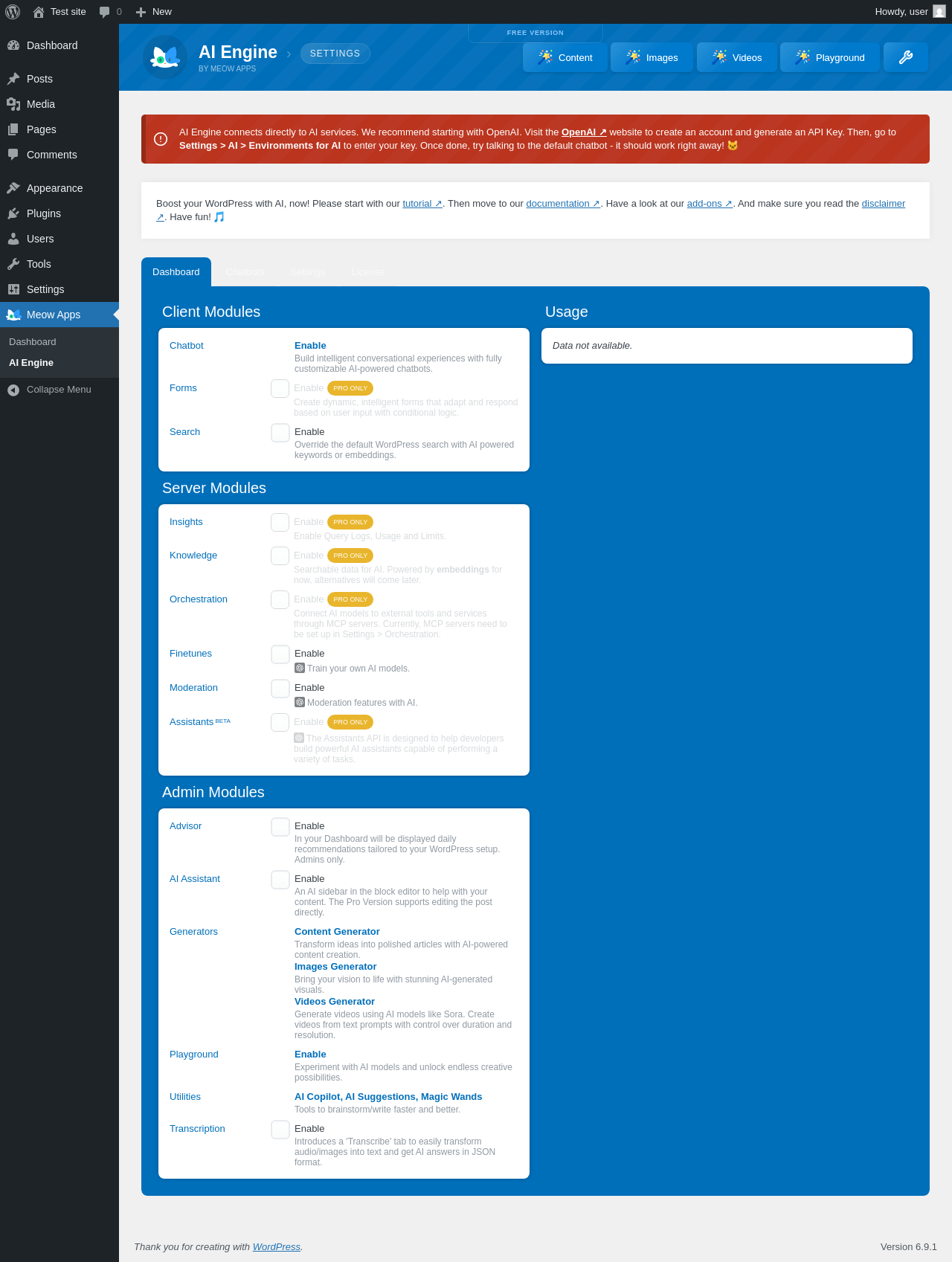Click the red alert warning icon

tap(161, 139)
